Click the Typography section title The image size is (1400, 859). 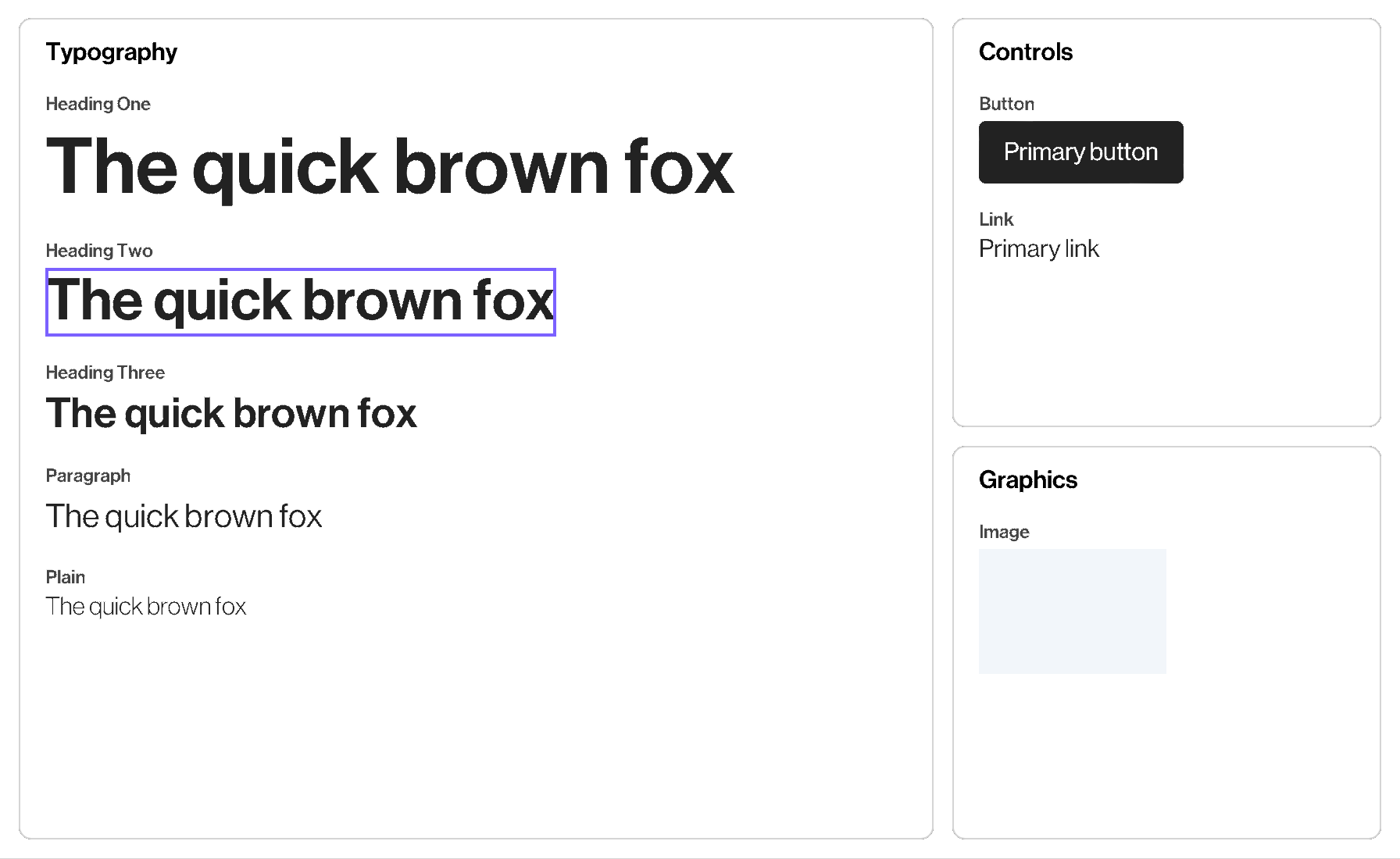click(111, 52)
